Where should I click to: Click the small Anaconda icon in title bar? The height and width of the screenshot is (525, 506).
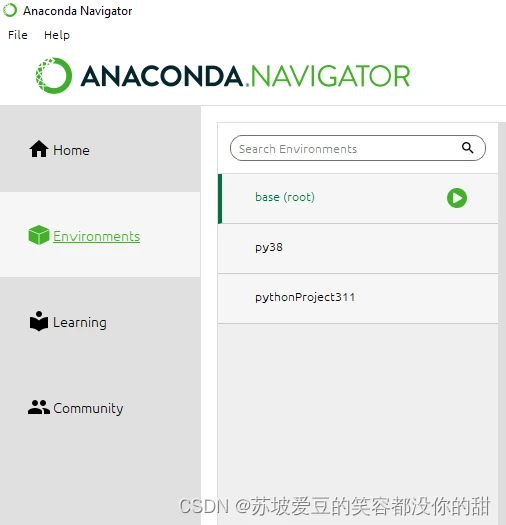(10, 10)
